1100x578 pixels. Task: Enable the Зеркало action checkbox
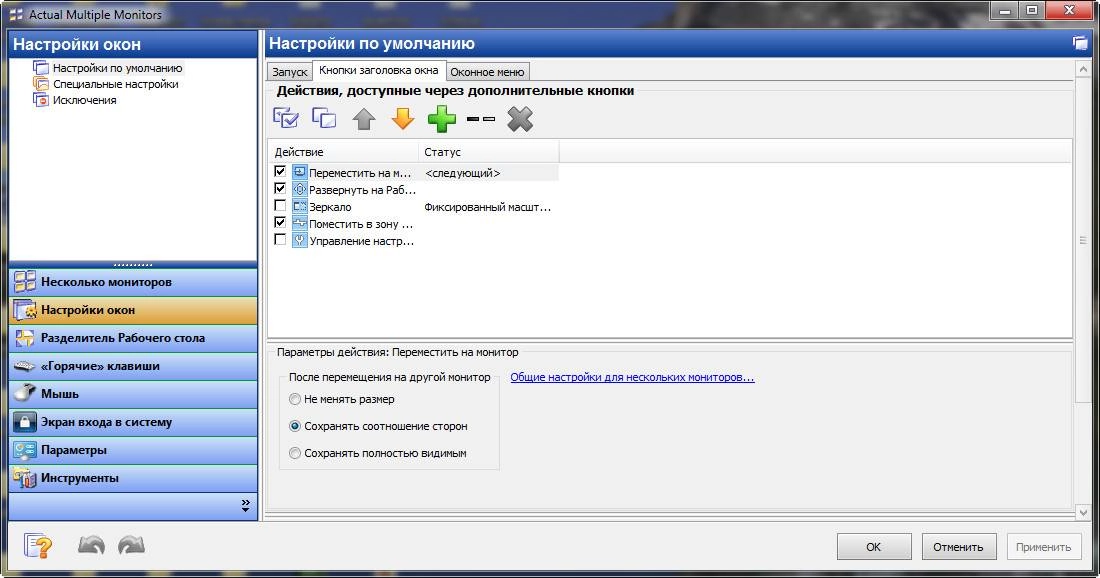280,206
